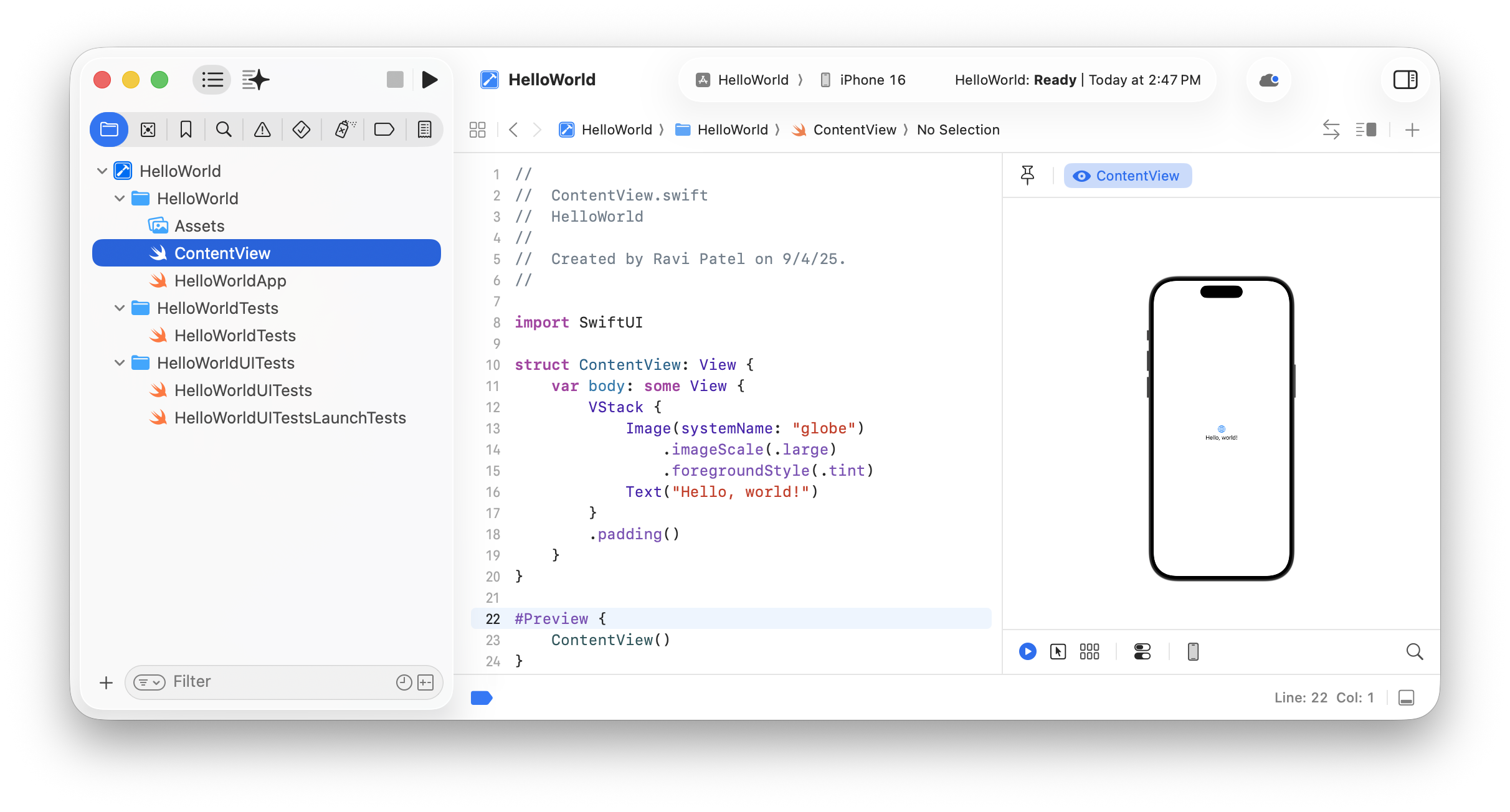This screenshot has height=812, width=1510.
Task: Toggle recent files filter clock
Action: coord(404,682)
